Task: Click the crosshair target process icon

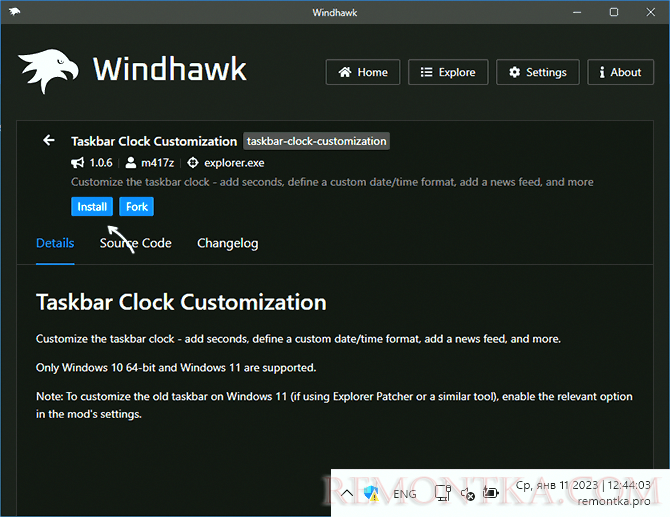Action: 193,163
